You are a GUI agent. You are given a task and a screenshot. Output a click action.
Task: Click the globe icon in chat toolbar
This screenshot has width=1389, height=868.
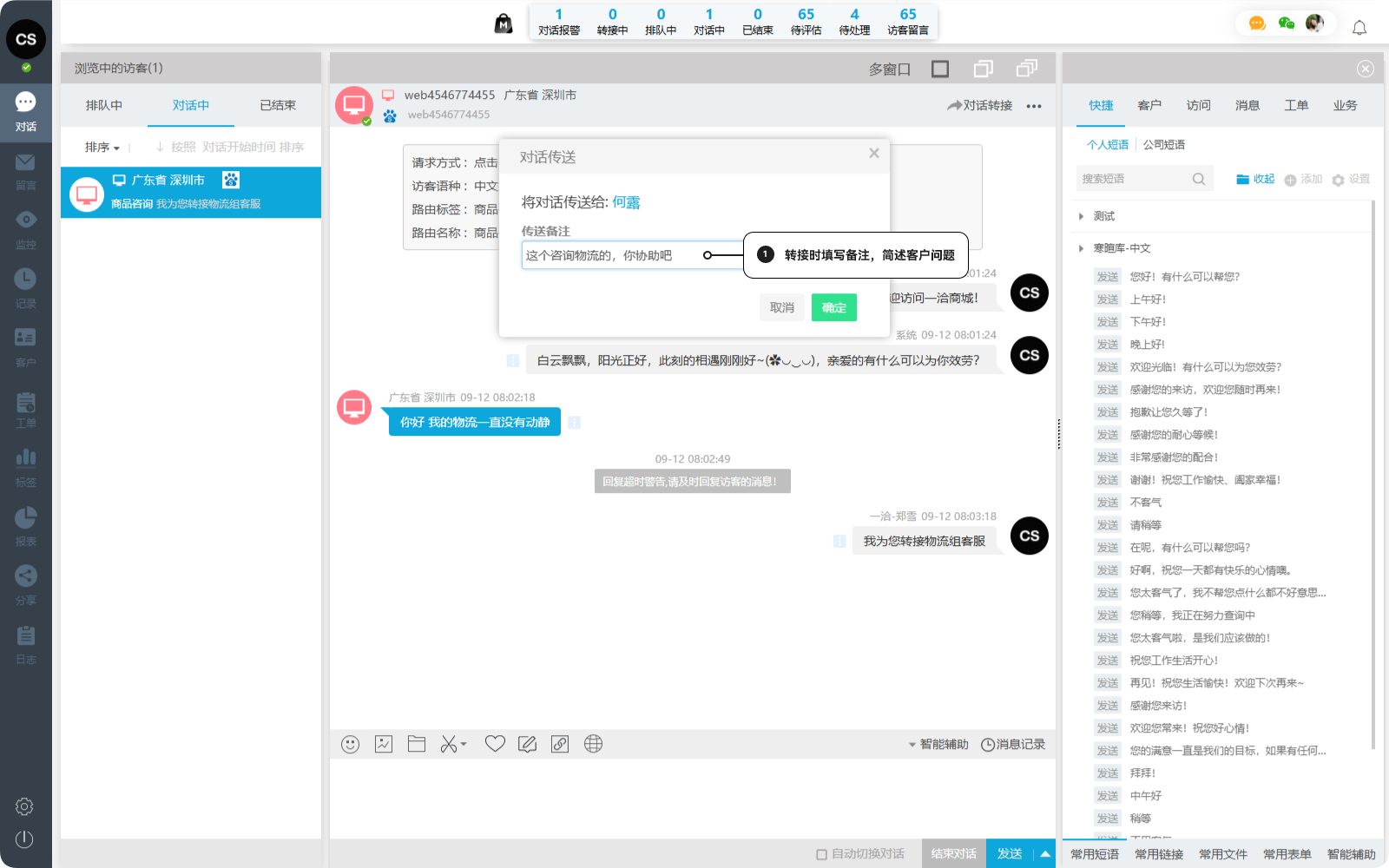tap(593, 744)
